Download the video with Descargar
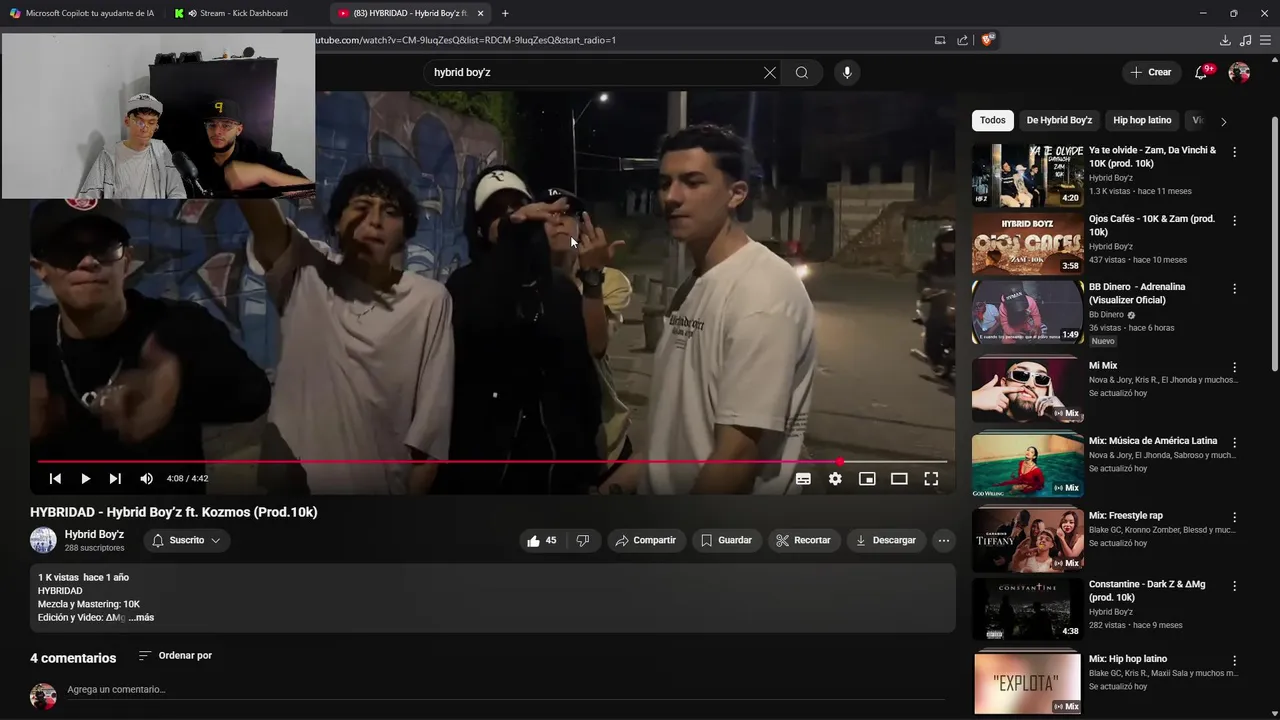This screenshot has width=1280, height=720. [x=886, y=540]
